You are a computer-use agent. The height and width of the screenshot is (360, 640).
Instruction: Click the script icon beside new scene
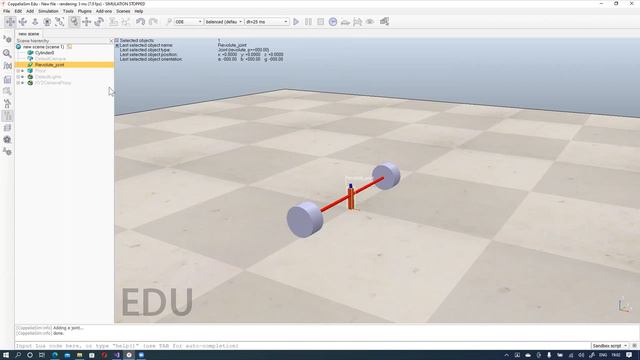tap(69, 47)
